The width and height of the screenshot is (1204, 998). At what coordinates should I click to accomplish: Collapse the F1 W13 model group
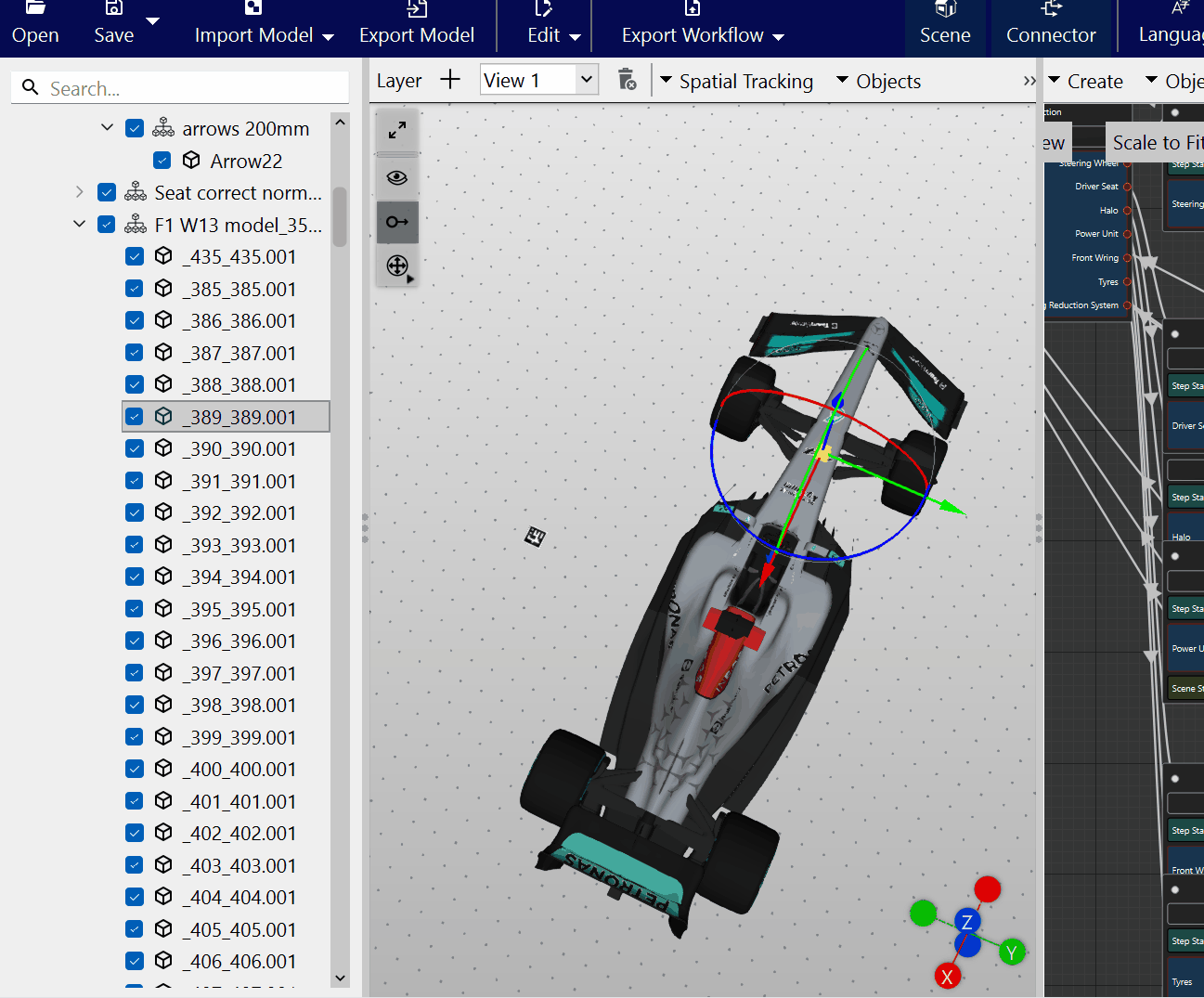pyautogui.click(x=79, y=224)
